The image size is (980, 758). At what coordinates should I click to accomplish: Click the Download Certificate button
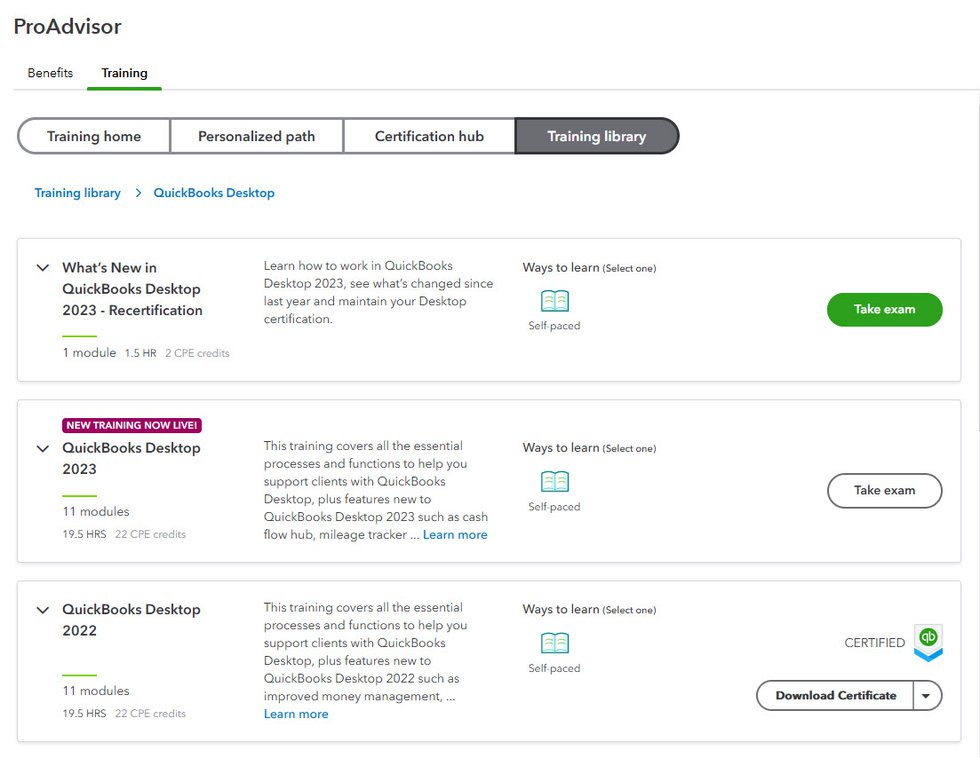point(835,696)
